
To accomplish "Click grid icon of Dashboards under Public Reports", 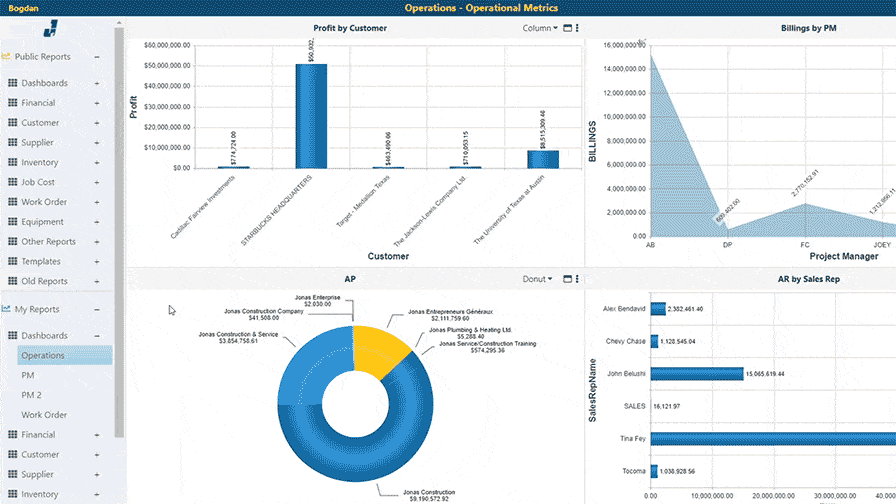I will click(x=13, y=83).
